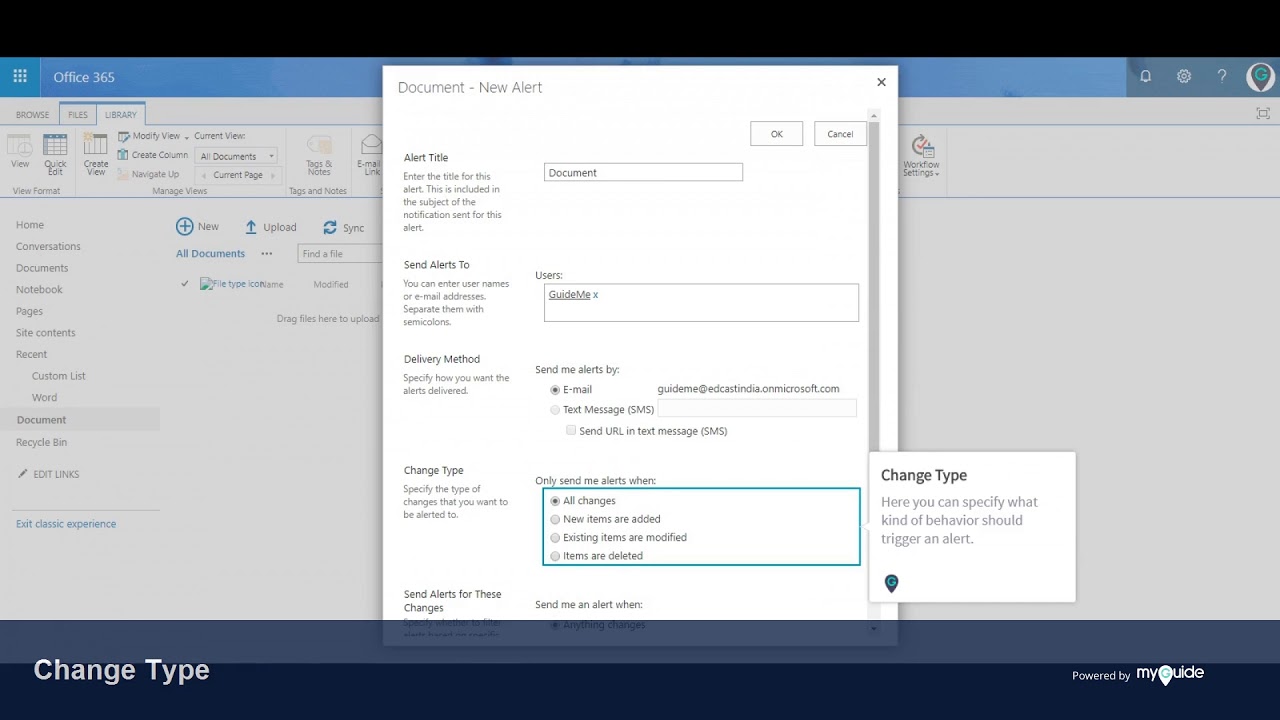
Task: Select the E-mail delivery radio button
Action: coord(555,390)
